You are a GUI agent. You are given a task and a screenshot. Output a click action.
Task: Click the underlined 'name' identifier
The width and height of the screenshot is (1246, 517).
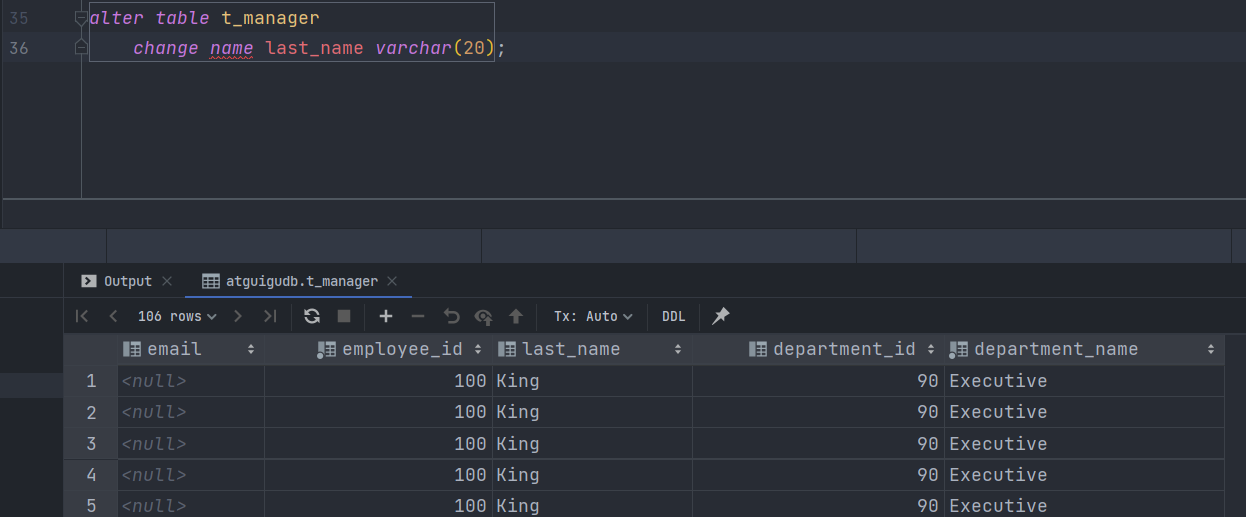tap(232, 48)
